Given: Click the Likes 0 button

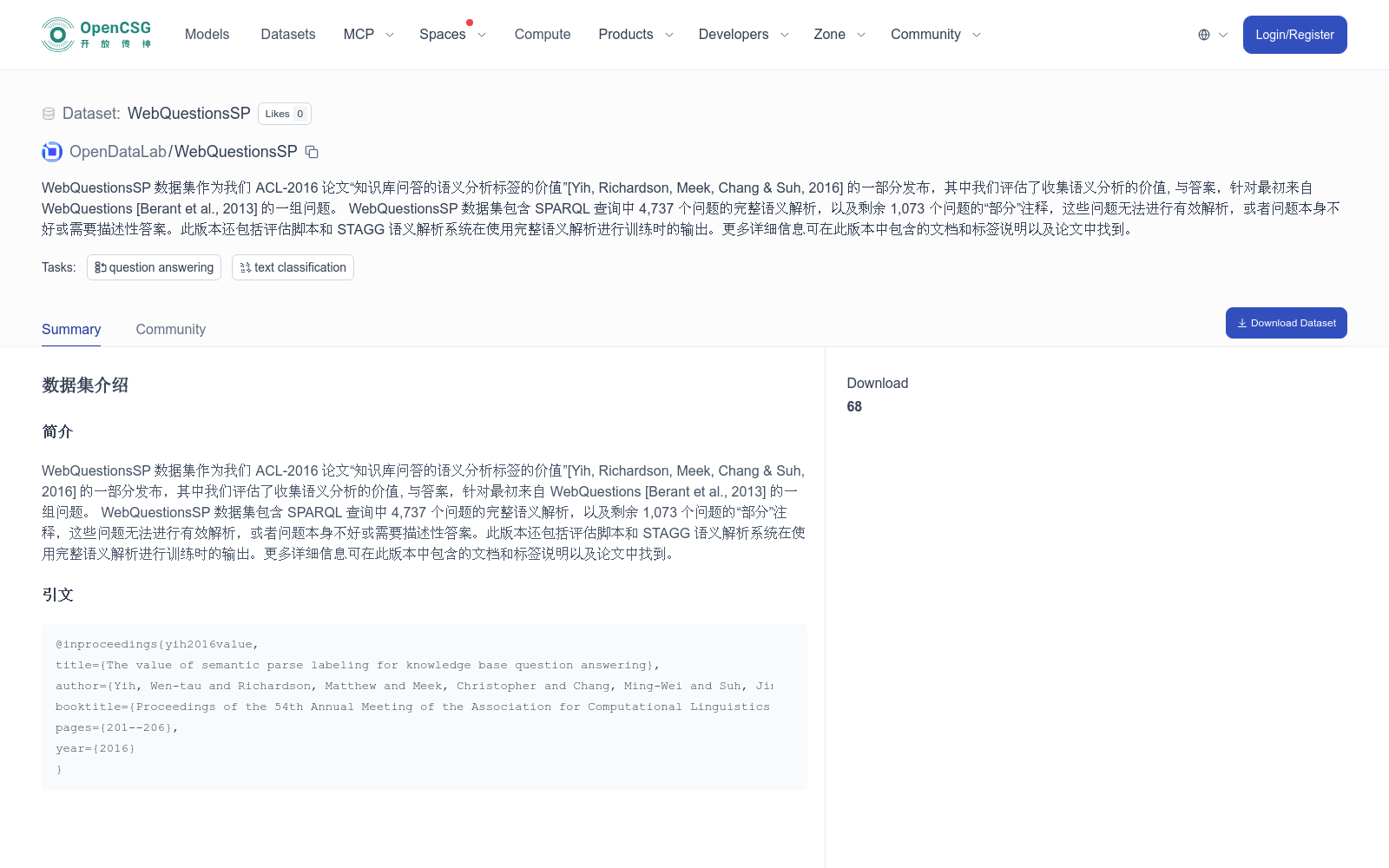Looking at the screenshot, I should coord(285,114).
